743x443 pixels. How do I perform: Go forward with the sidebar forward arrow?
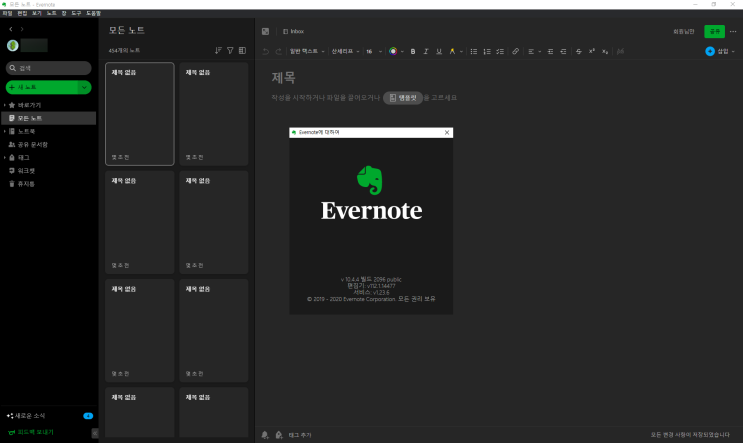[x=22, y=29]
